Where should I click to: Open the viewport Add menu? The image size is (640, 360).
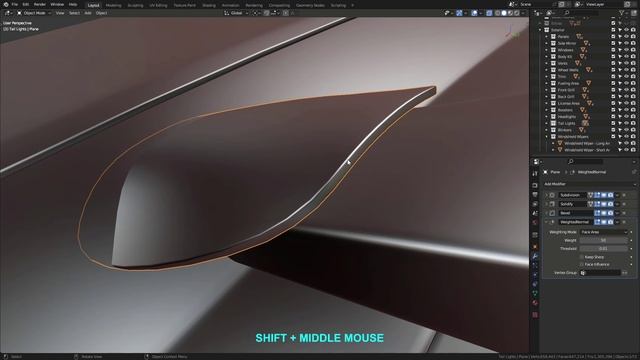pos(88,13)
